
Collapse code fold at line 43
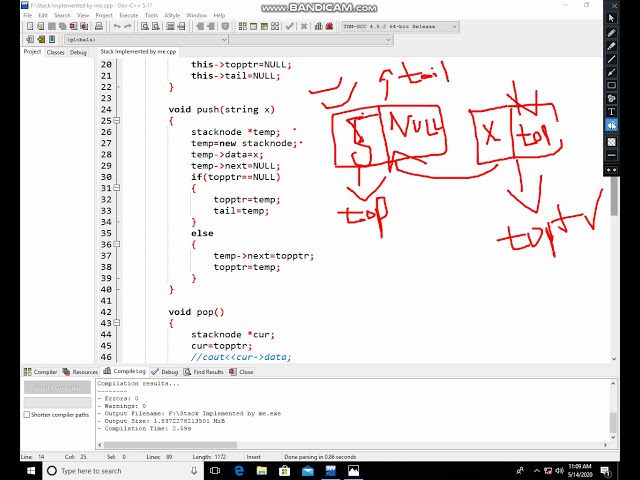(x=117, y=323)
